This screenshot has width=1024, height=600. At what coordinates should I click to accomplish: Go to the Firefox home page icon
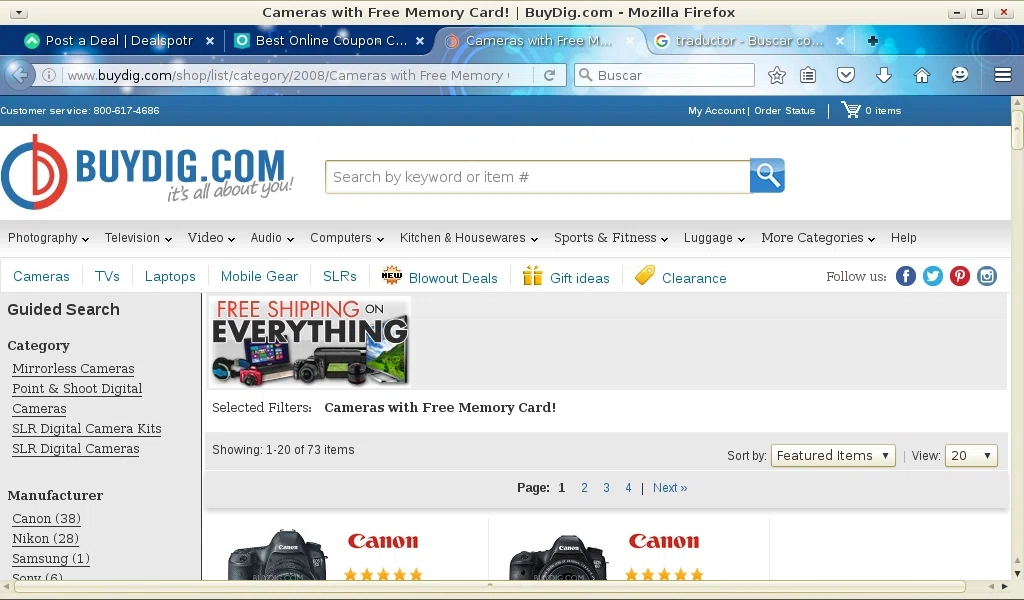[921, 75]
